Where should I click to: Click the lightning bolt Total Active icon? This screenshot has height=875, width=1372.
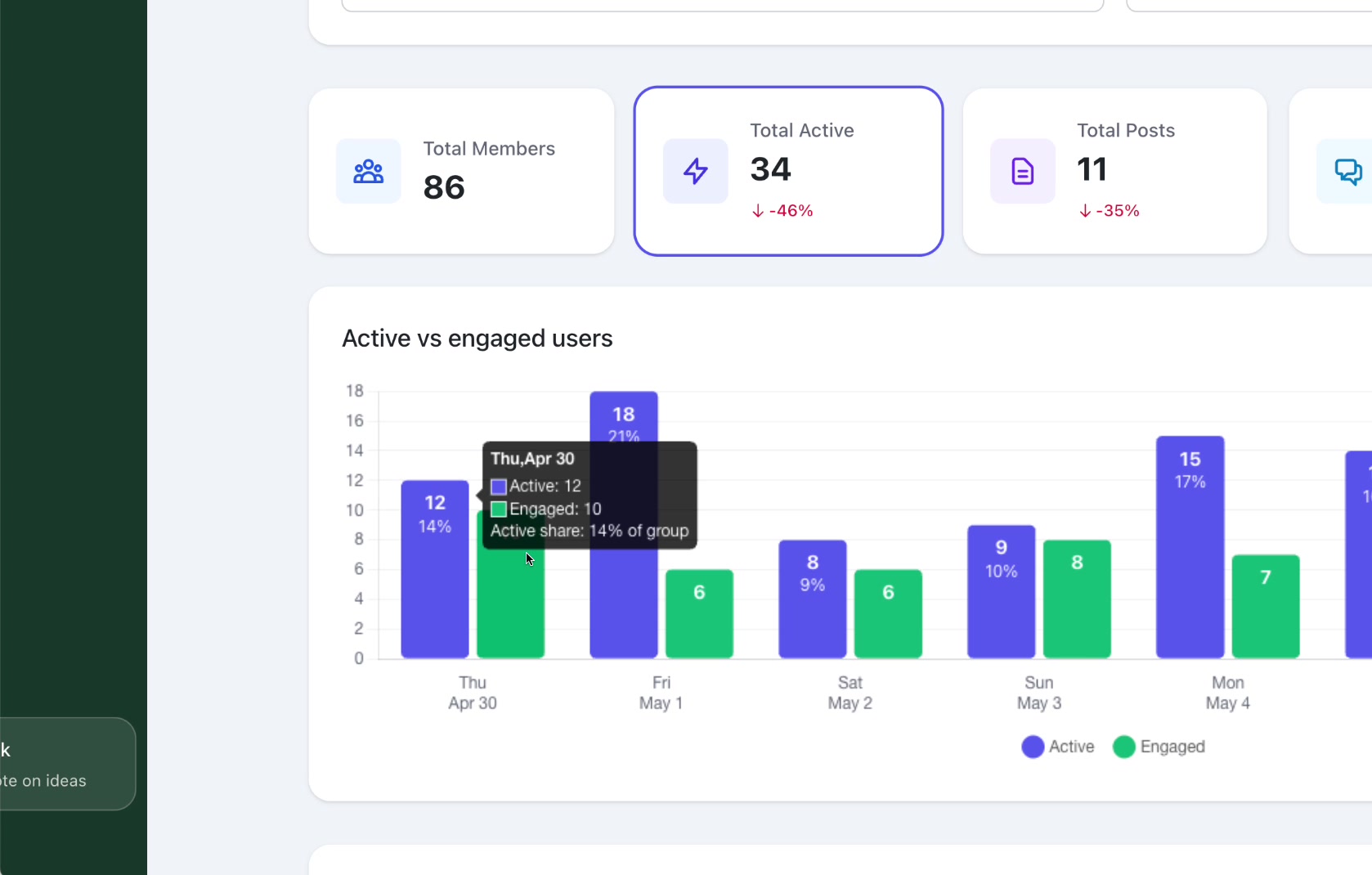click(x=696, y=171)
